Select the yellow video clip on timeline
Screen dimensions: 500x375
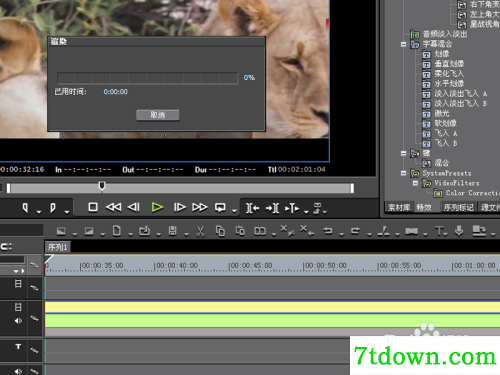click(x=272, y=307)
